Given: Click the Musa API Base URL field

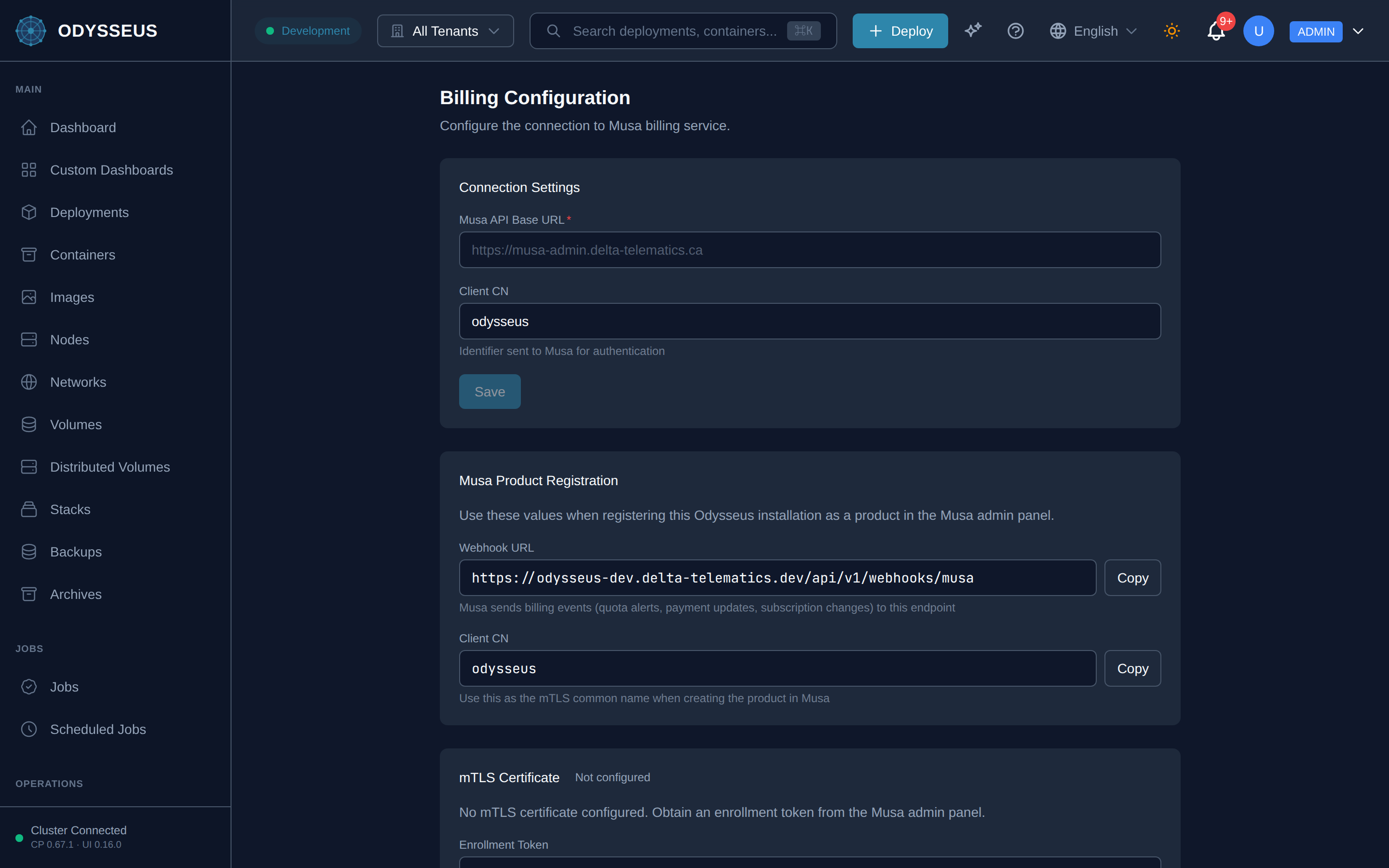Looking at the screenshot, I should coord(810,250).
